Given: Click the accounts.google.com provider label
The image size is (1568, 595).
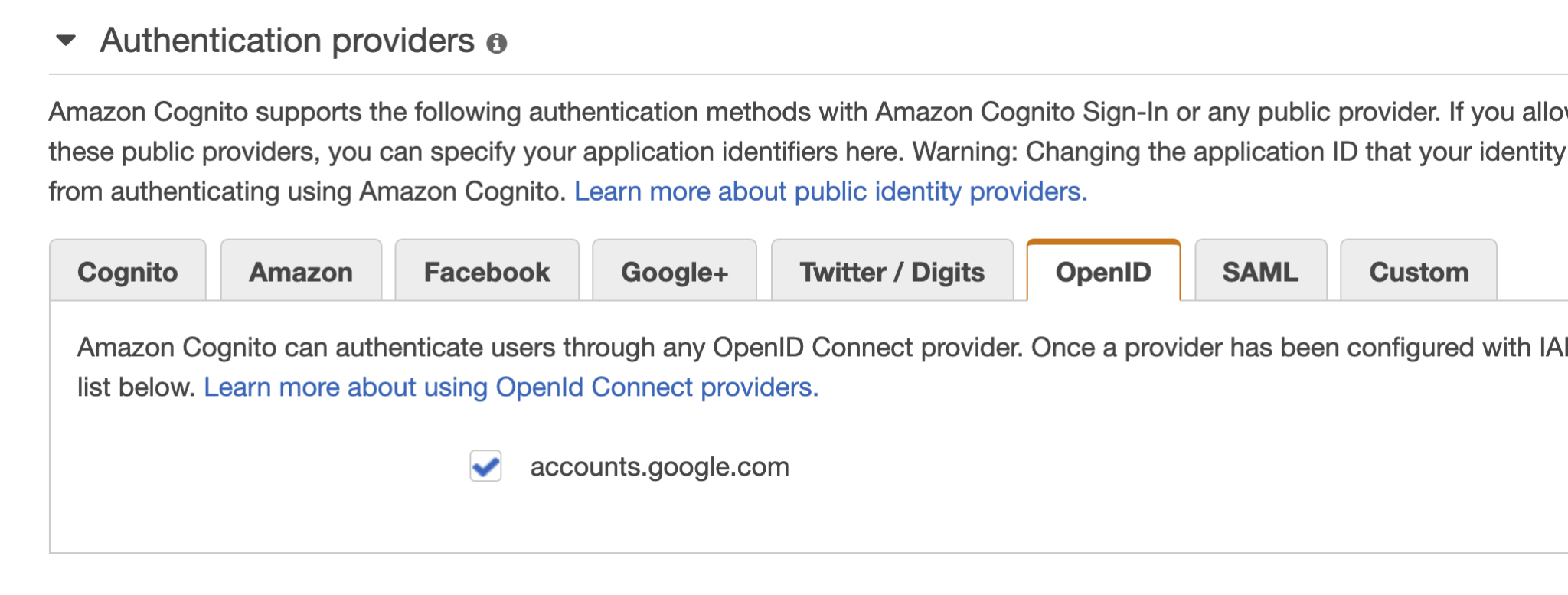Looking at the screenshot, I should click(x=659, y=466).
